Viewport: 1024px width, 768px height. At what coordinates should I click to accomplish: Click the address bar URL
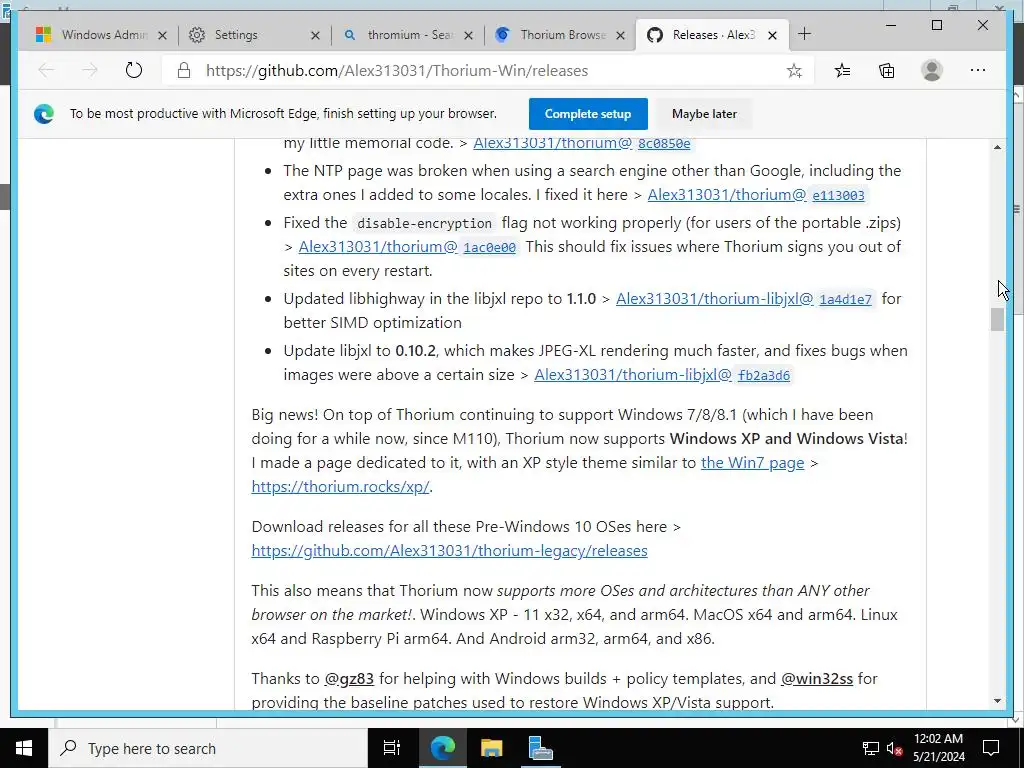click(x=397, y=71)
